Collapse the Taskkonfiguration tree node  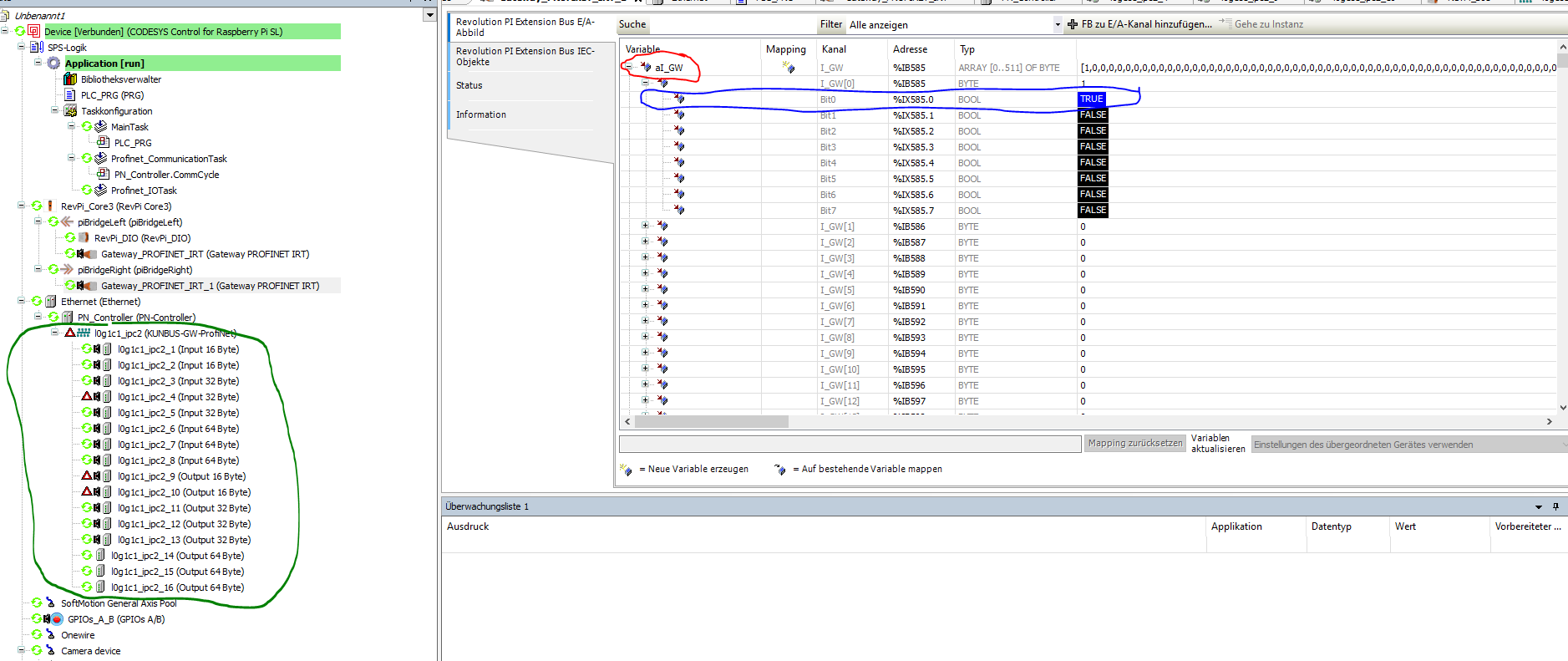tap(55, 110)
